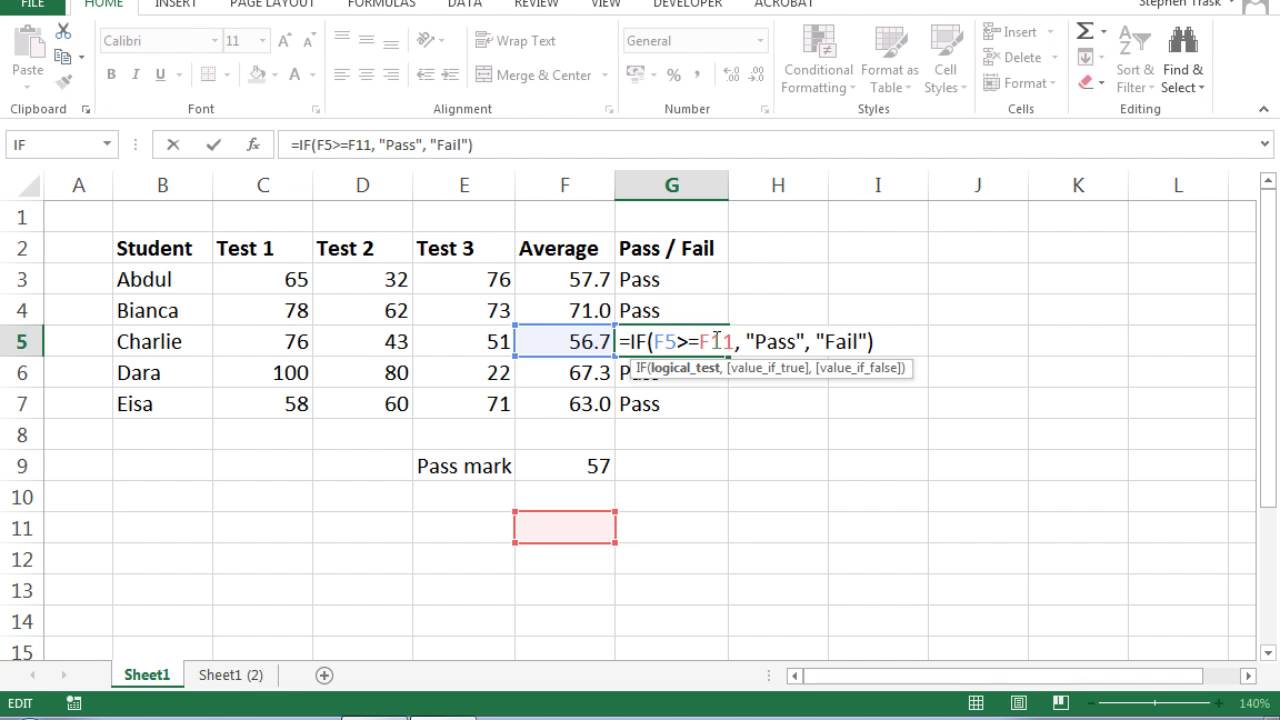The height and width of the screenshot is (720, 1280).
Task: Click the Font Color A icon
Action: (295, 74)
